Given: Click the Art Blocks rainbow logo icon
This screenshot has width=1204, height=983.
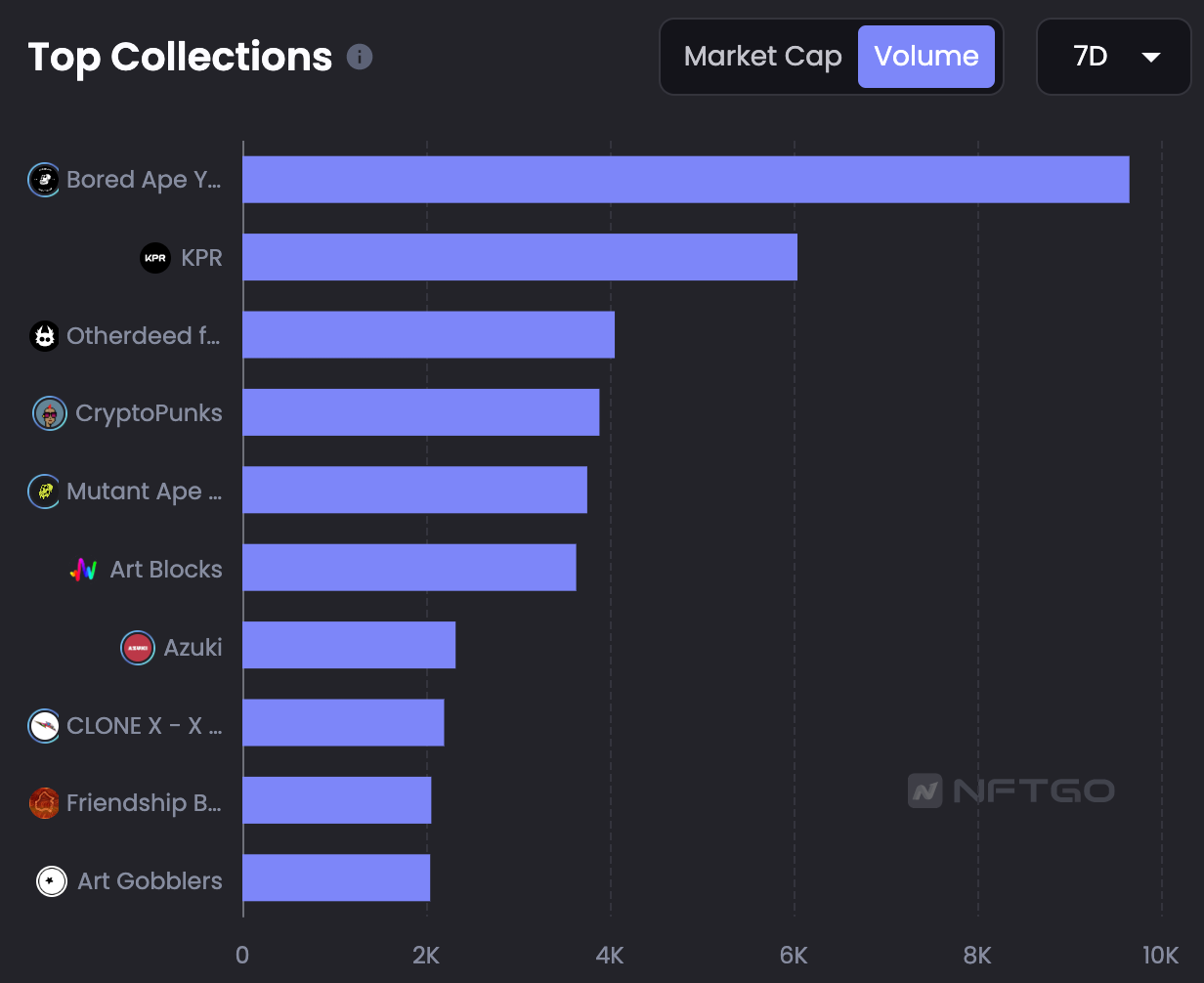Looking at the screenshot, I should 84,570.
